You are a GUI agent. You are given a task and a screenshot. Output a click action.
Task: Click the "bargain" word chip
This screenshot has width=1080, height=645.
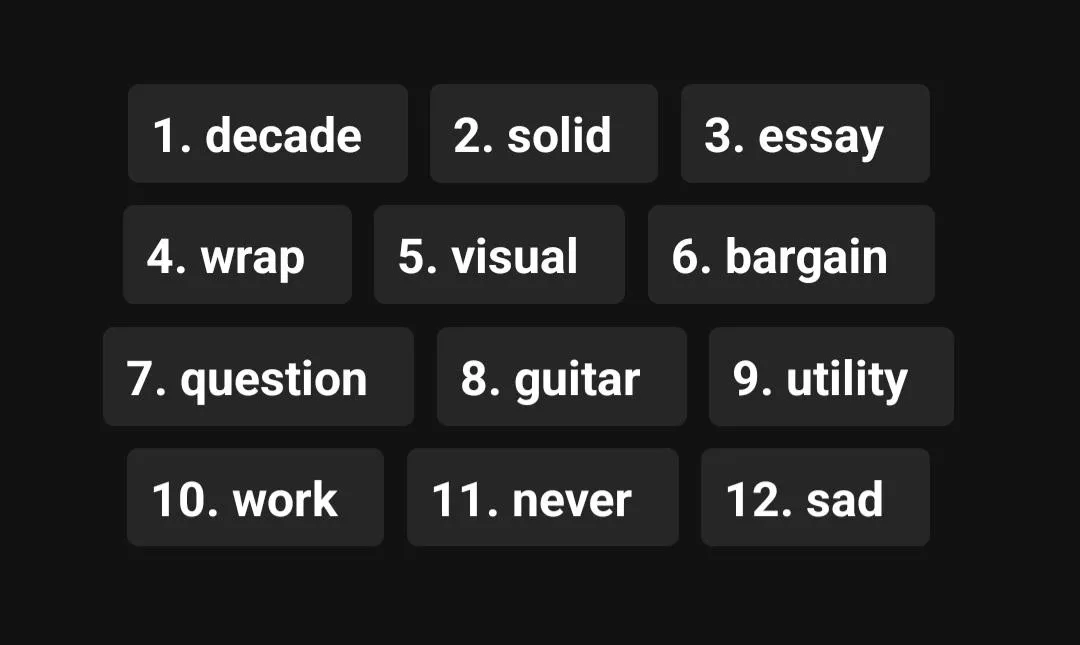point(791,255)
